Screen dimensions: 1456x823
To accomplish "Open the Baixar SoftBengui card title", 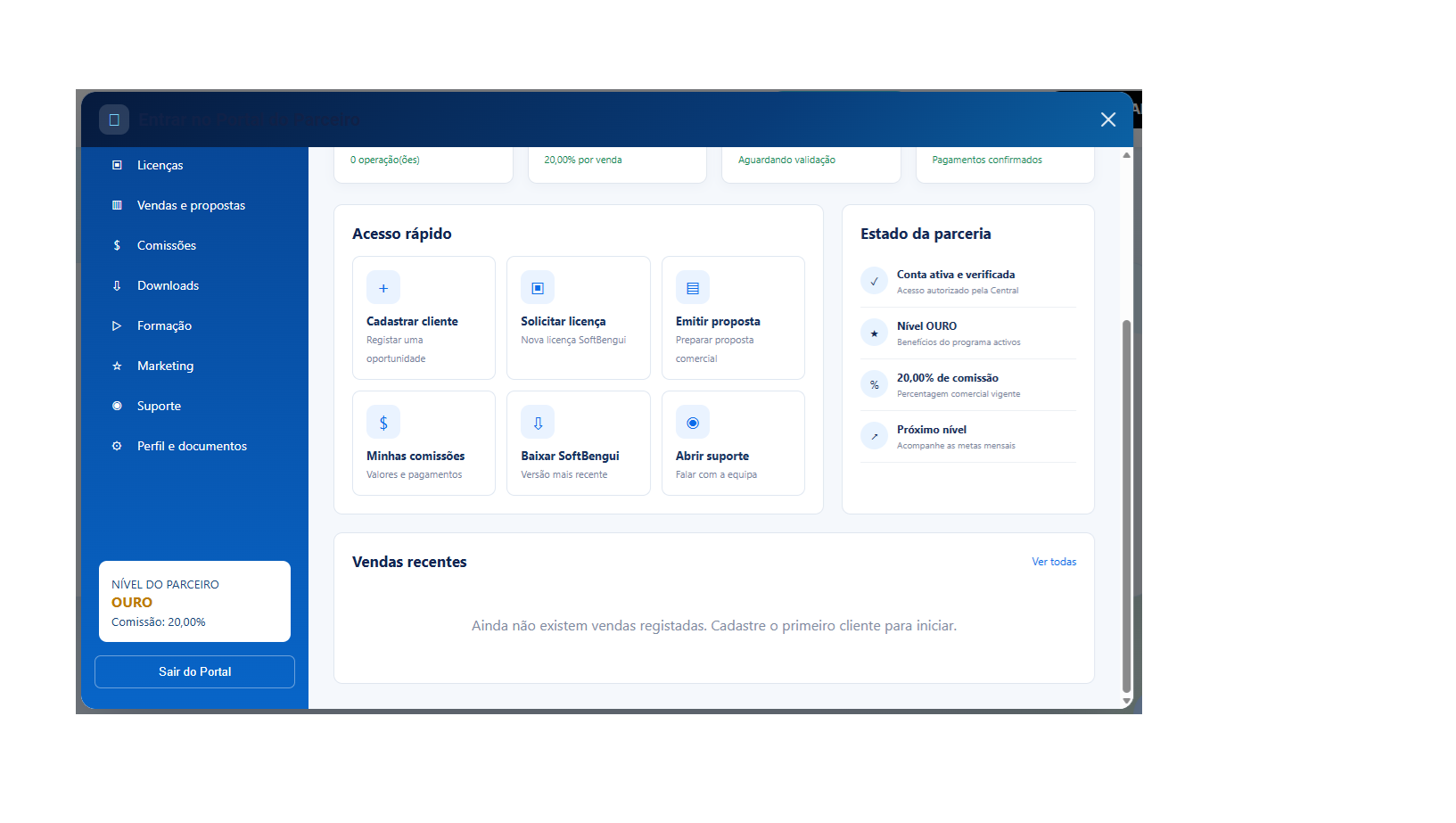I will (570, 456).
